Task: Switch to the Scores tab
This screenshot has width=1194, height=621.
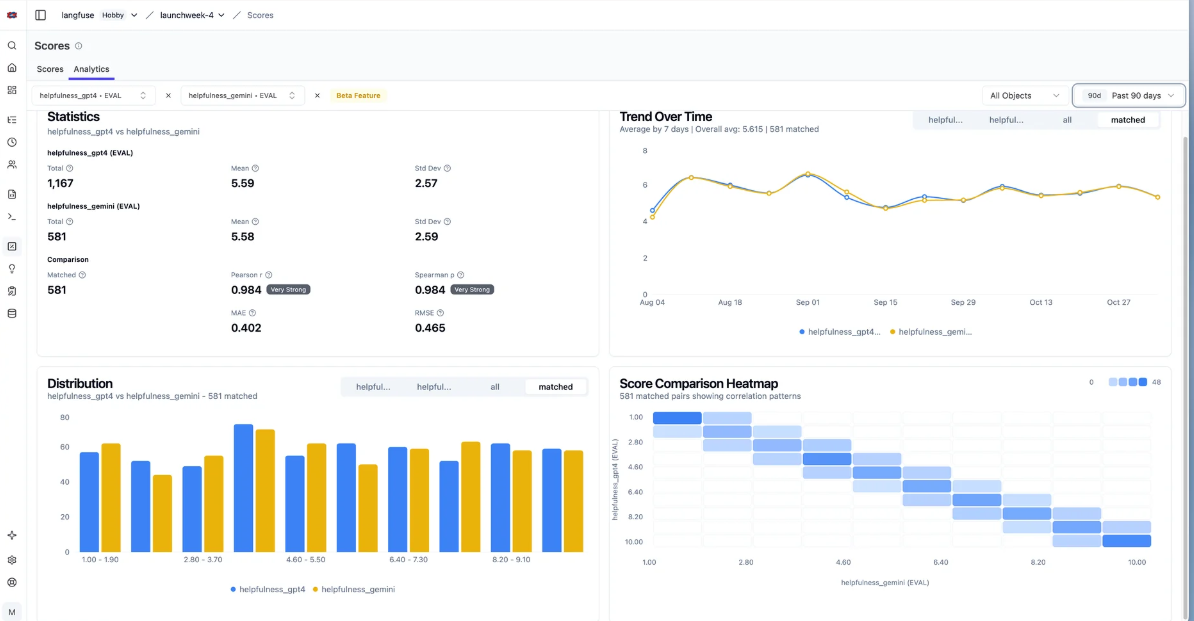Action: point(50,69)
